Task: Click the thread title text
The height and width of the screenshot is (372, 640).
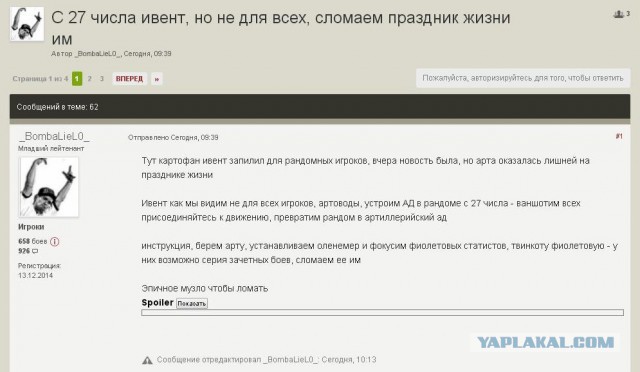Action: (x=281, y=28)
